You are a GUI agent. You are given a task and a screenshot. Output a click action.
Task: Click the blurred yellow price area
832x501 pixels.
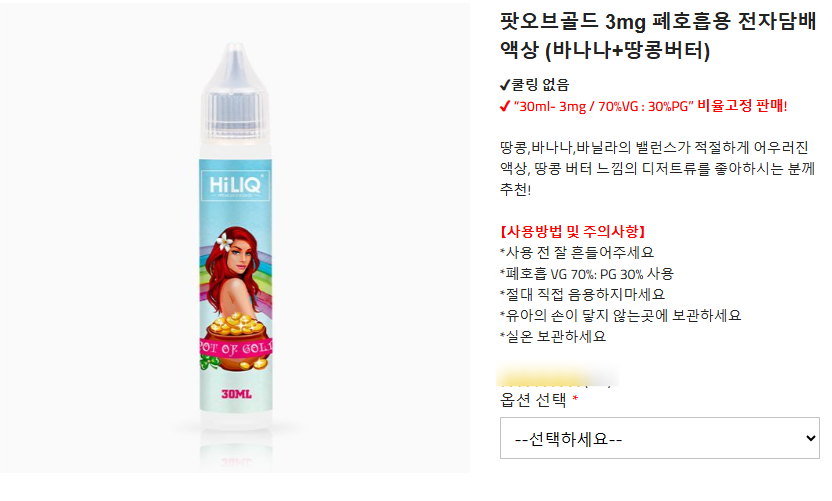[557, 376]
